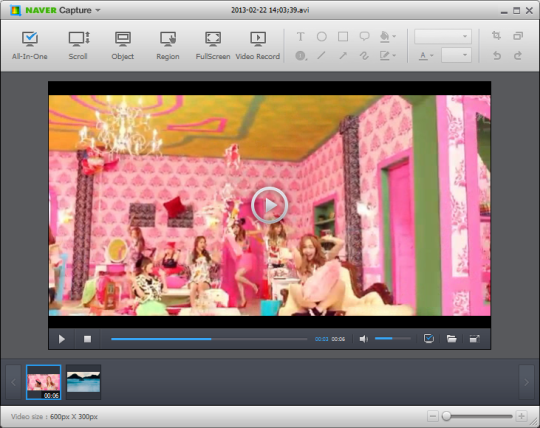This screenshot has width=540, height=428.
Task: Stop the video playback
Action: (87, 339)
